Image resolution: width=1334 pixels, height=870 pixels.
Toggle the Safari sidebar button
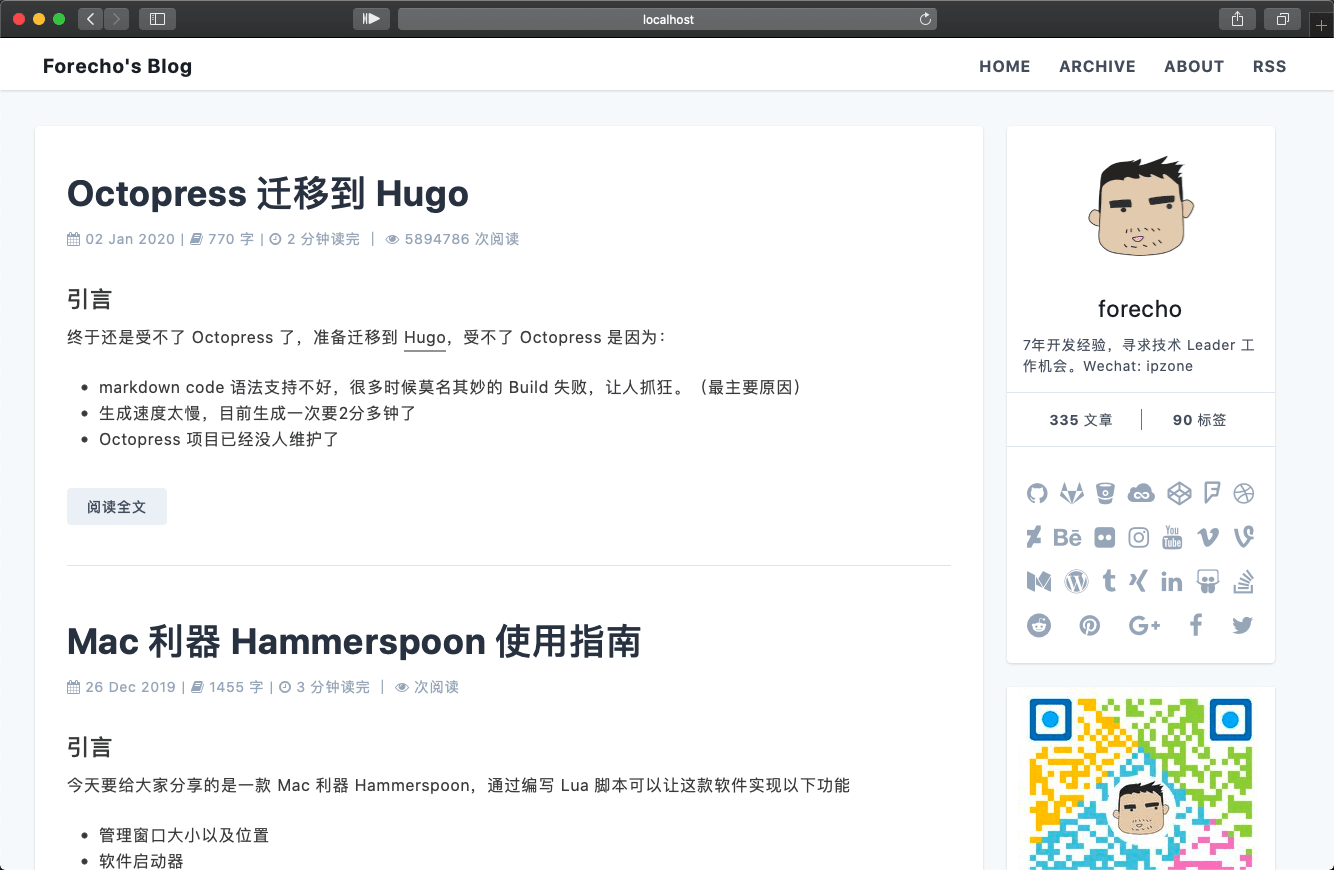[157, 18]
